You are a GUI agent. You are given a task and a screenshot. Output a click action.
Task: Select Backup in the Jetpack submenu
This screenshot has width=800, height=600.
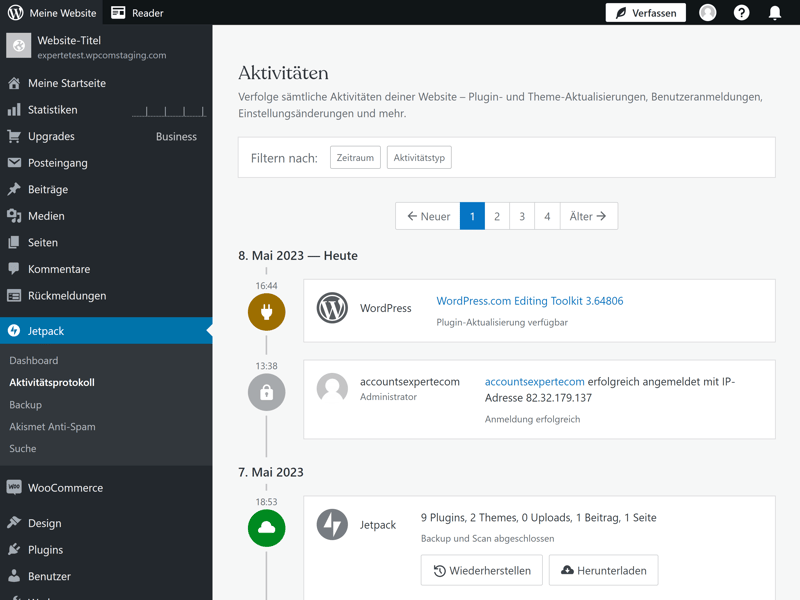[x=26, y=404]
